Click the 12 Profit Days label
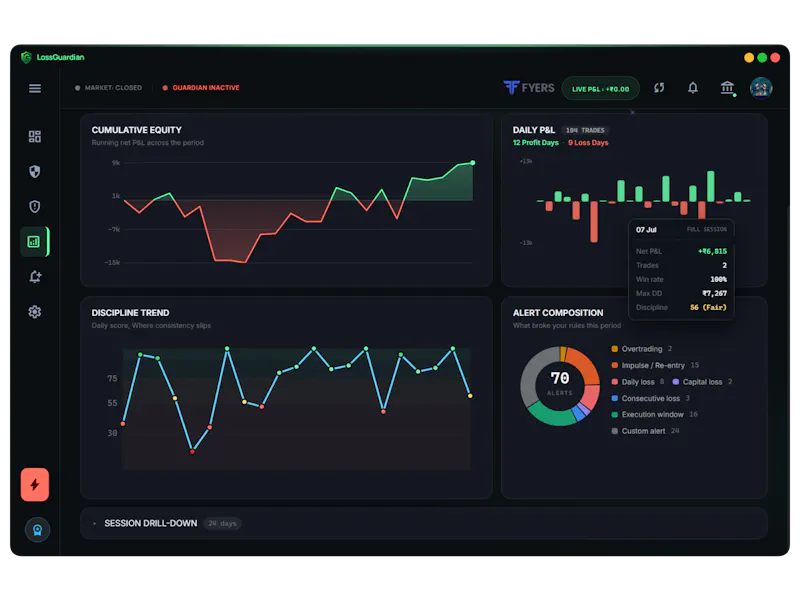This screenshot has width=800, height=600. (x=536, y=143)
